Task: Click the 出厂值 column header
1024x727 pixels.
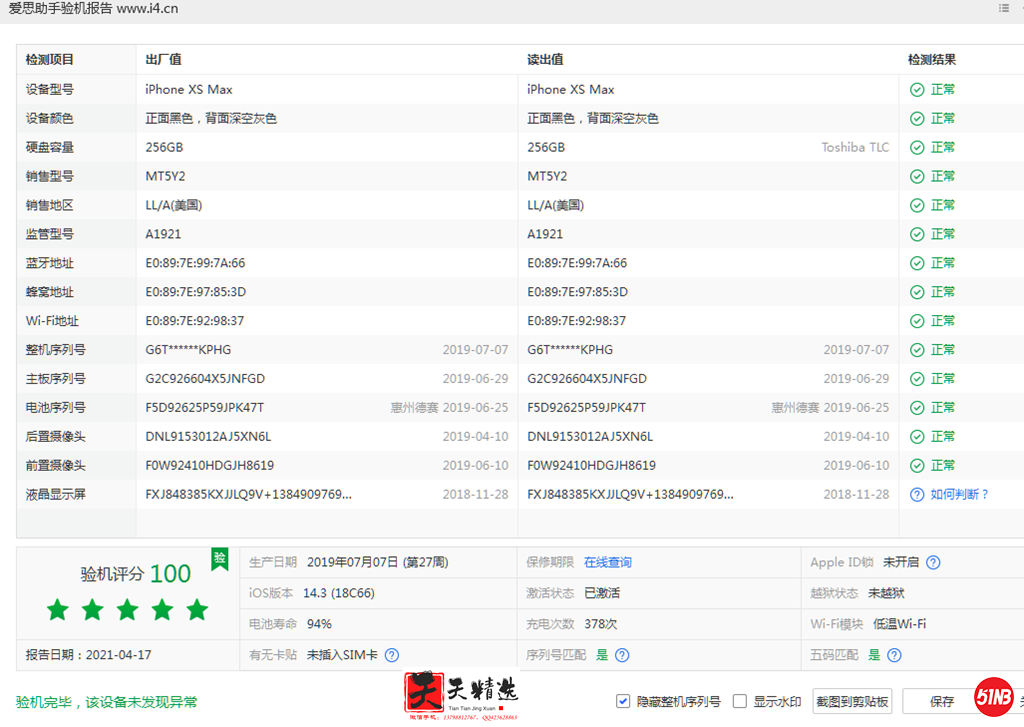Action: click(x=163, y=60)
